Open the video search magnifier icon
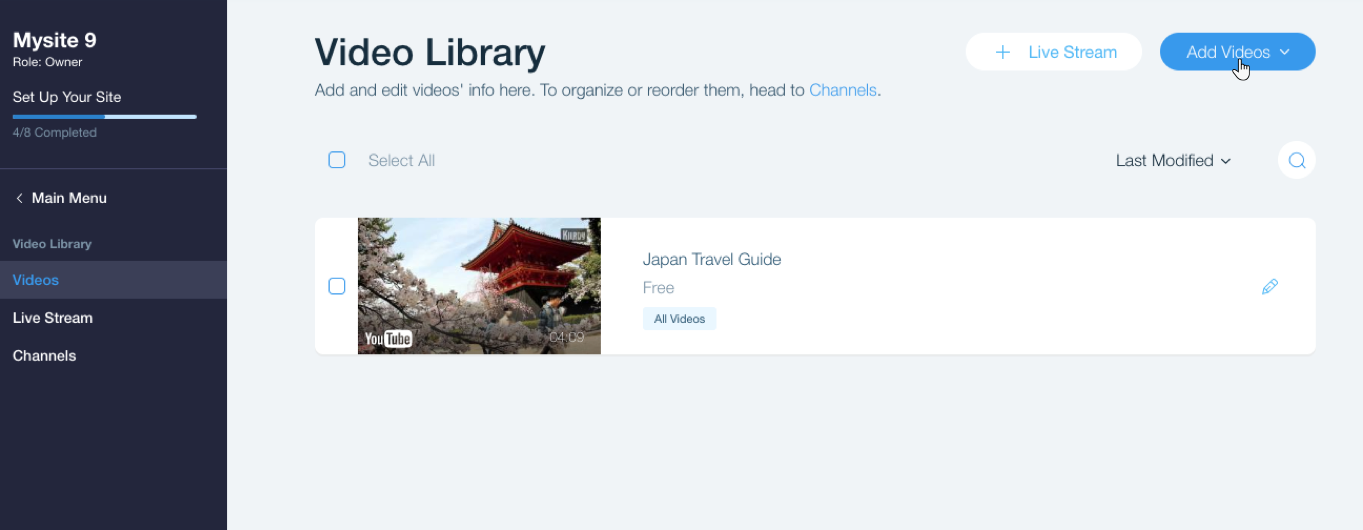Image resolution: width=1363 pixels, height=530 pixels. (x=1296, y=160)
